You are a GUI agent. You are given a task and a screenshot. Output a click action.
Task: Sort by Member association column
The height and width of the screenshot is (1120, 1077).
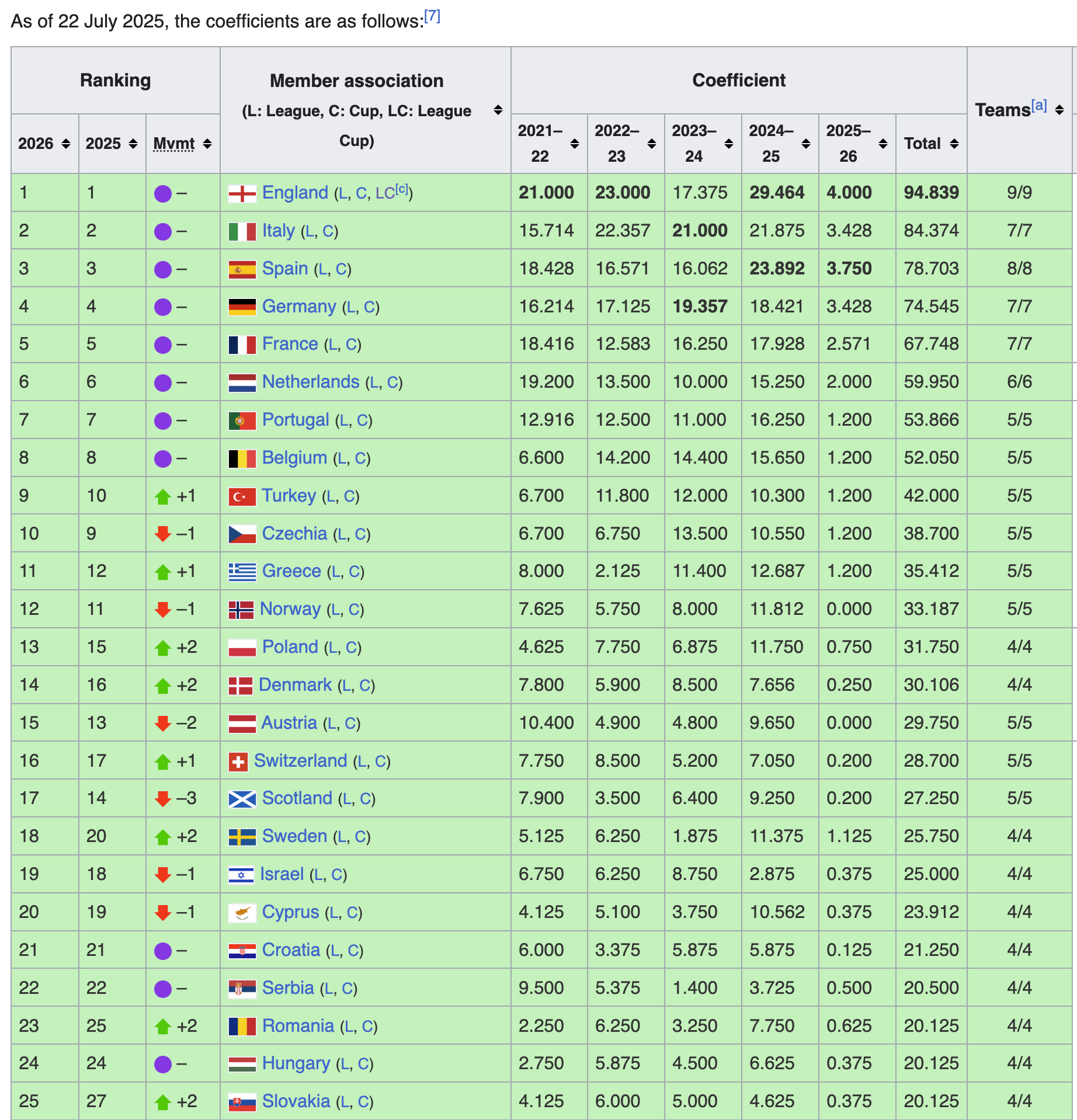pos(498,110)
